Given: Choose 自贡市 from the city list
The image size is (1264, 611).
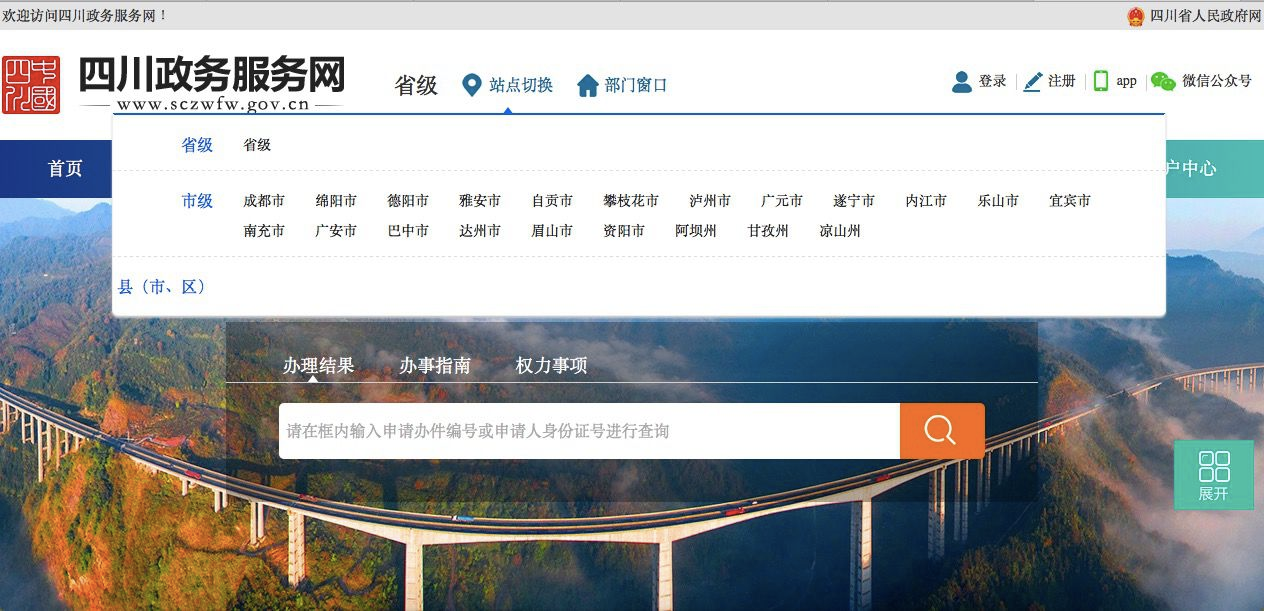Looking at the screenshot, I should (552, 201).
